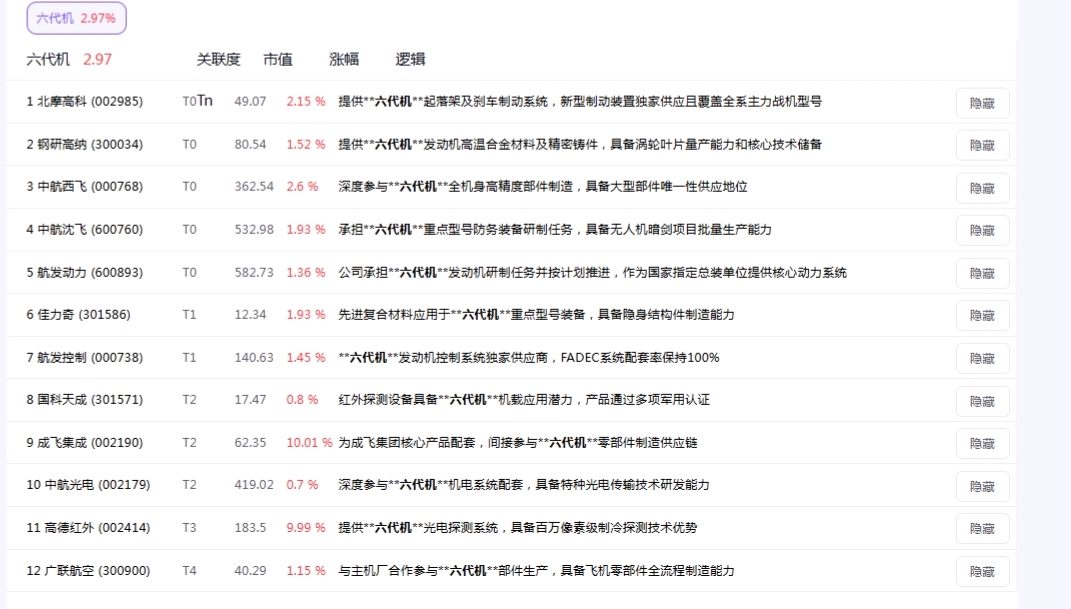
Task: Hide the 国科天成 (301571) row
Action: pos(982,401)
